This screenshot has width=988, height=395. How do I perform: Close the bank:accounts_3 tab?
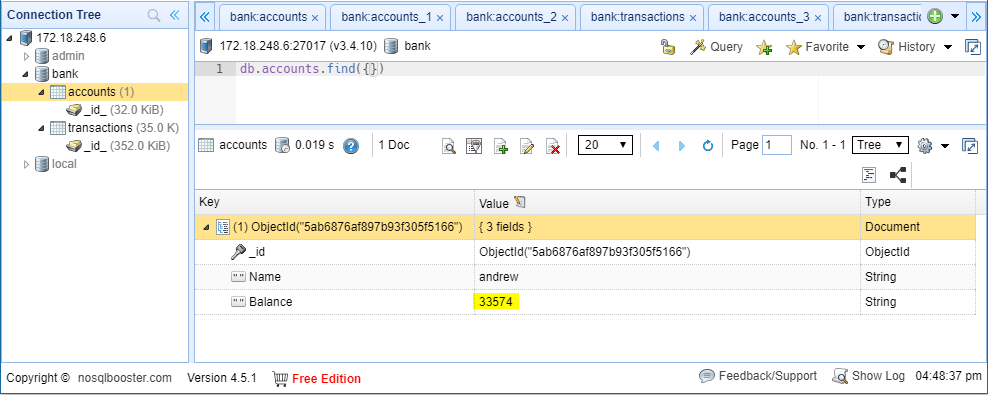[x=818, y=18]
